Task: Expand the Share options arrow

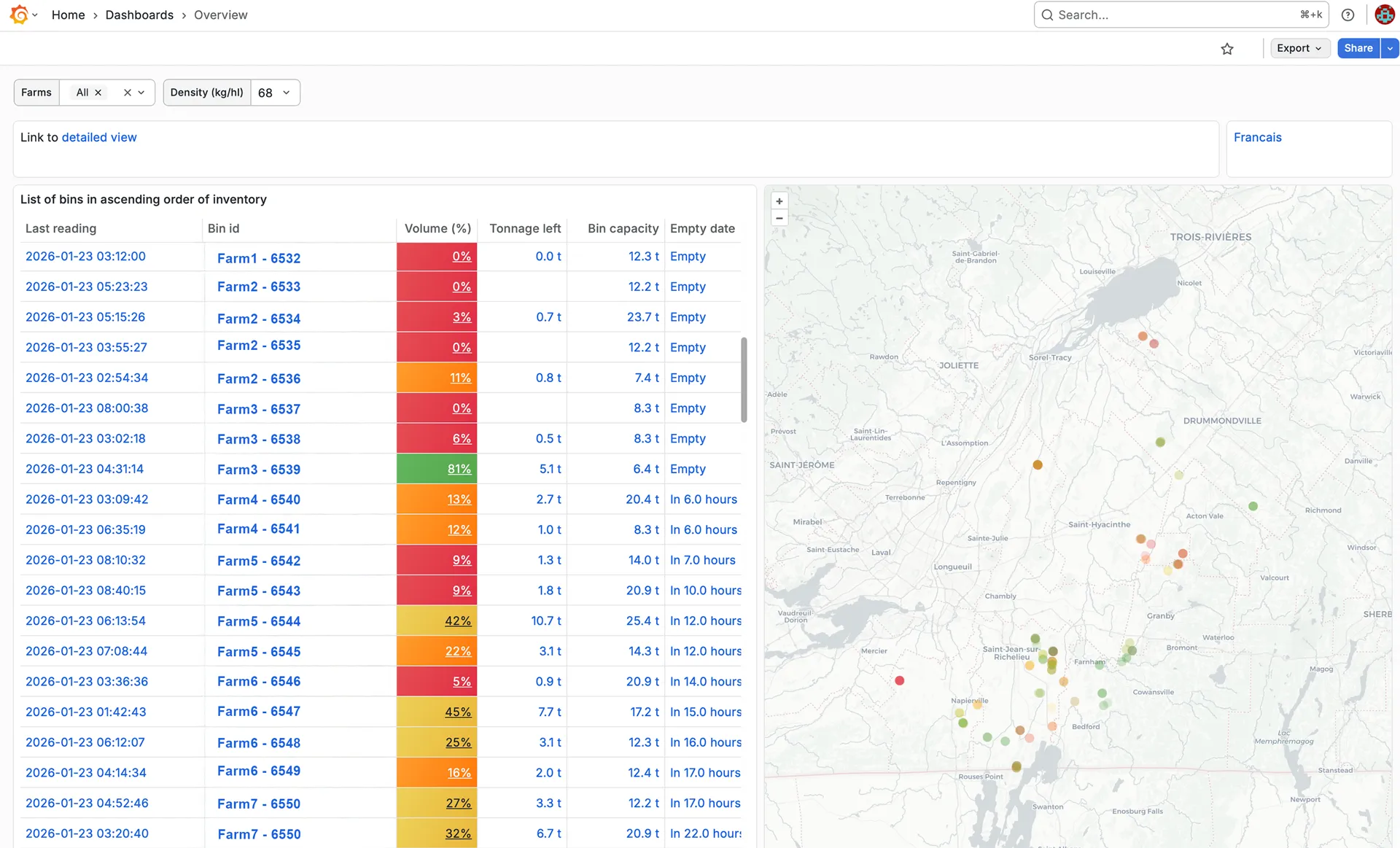Action: point(1390,48)
